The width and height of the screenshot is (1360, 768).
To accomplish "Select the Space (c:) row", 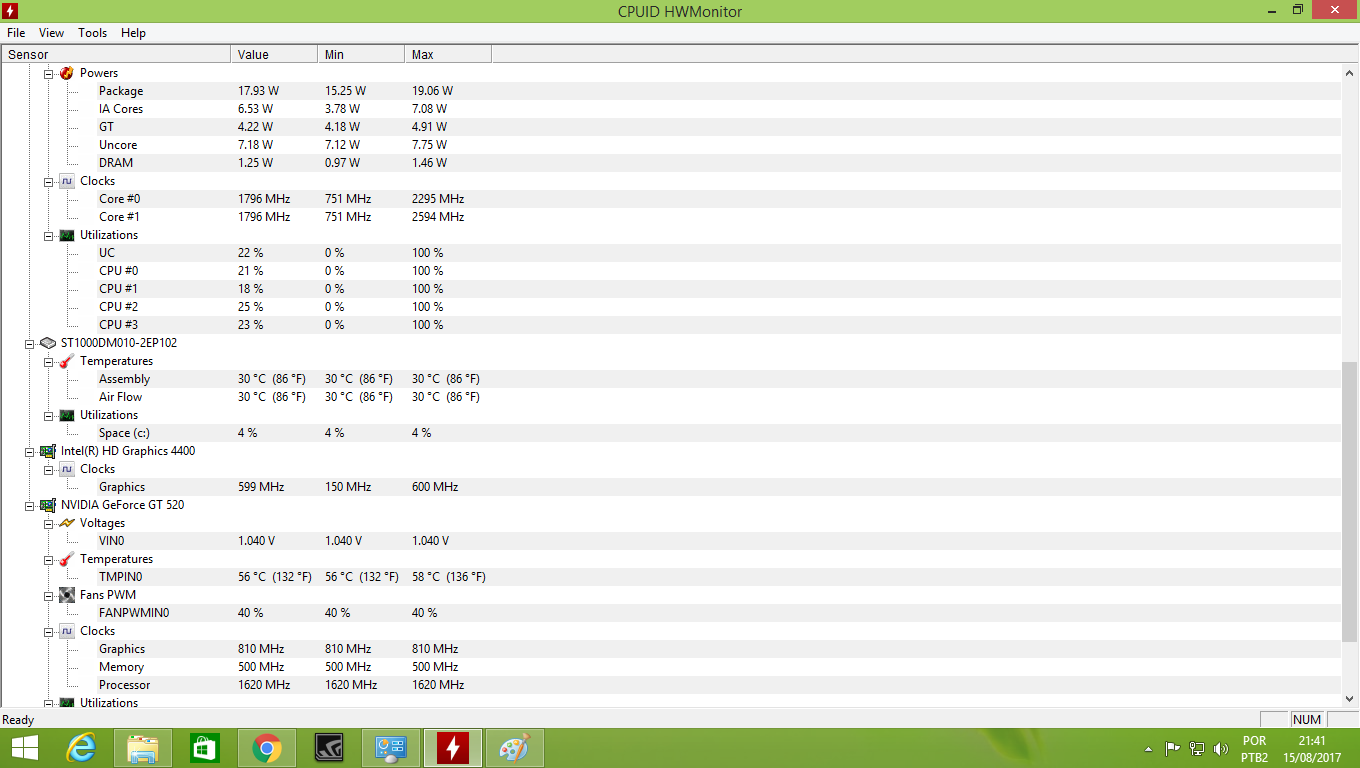I will coord(670,433).
